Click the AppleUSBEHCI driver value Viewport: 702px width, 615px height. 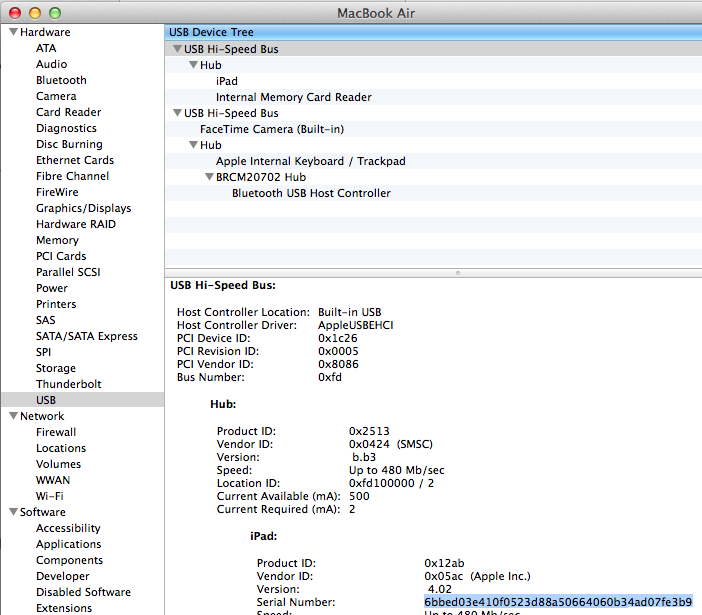(x=355, y=325)
